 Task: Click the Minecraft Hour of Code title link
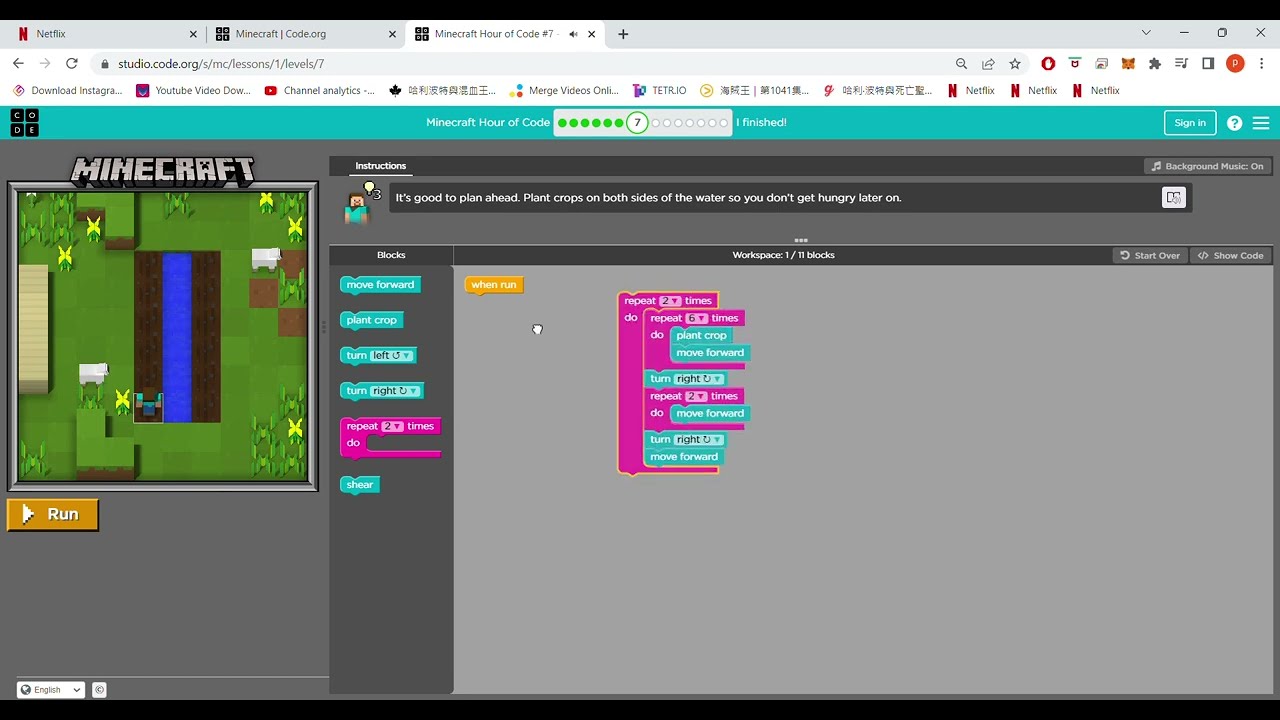[x=488, y=123]
